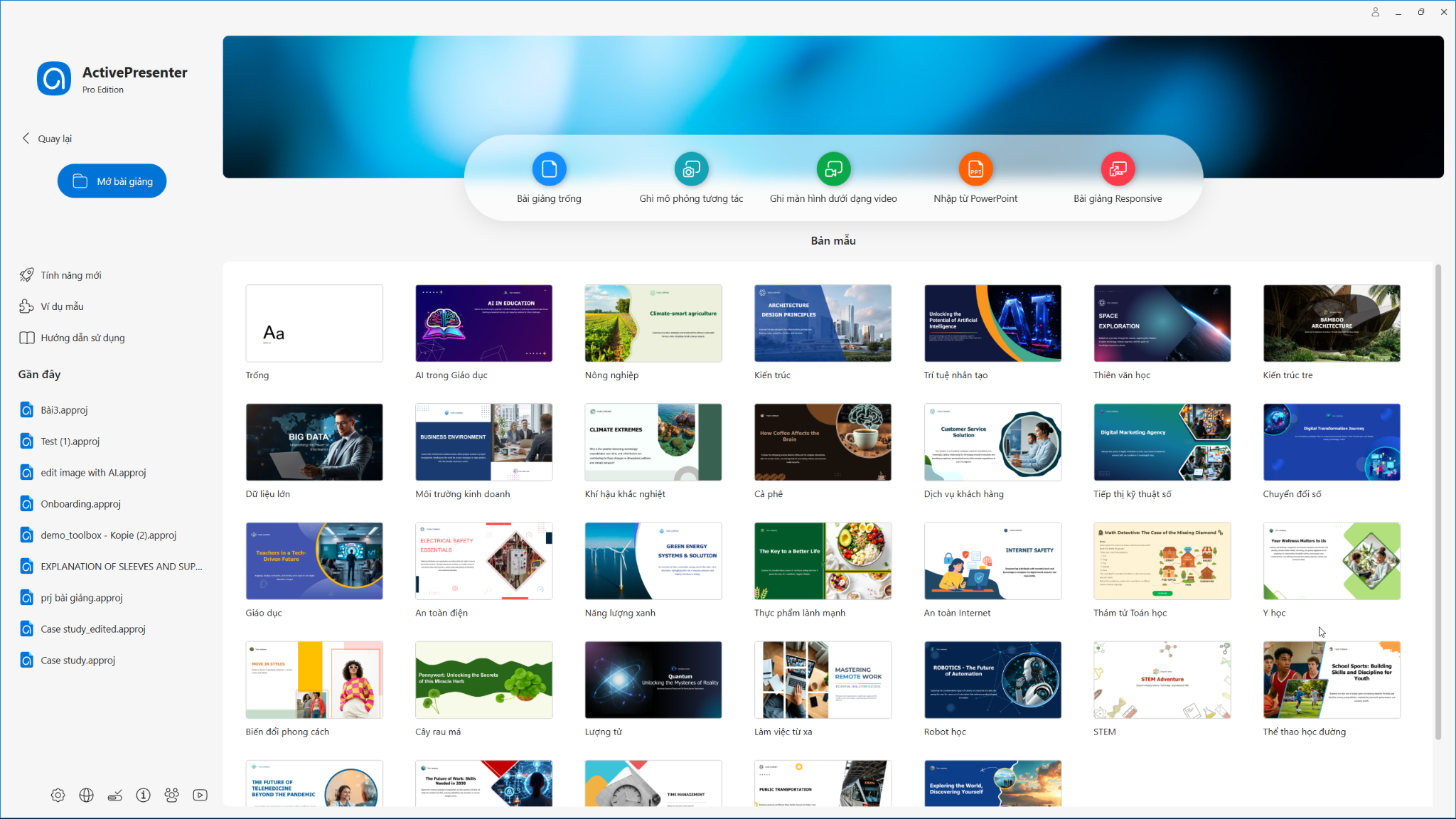
Task: Create a blank project via Bài giảng trống icon
Action: tap(548, 169)
